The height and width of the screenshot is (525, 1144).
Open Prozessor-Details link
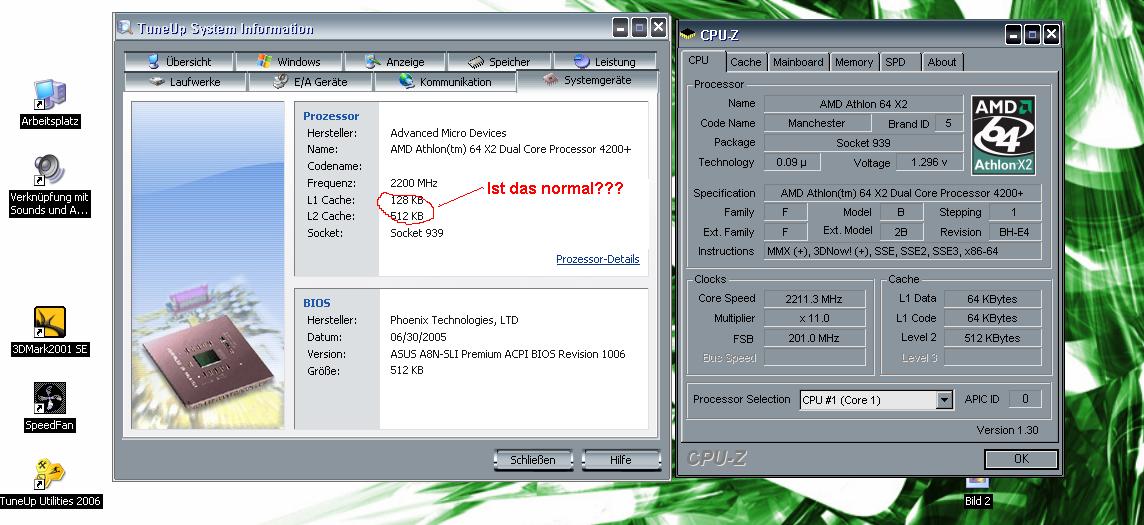pos(598,259)
